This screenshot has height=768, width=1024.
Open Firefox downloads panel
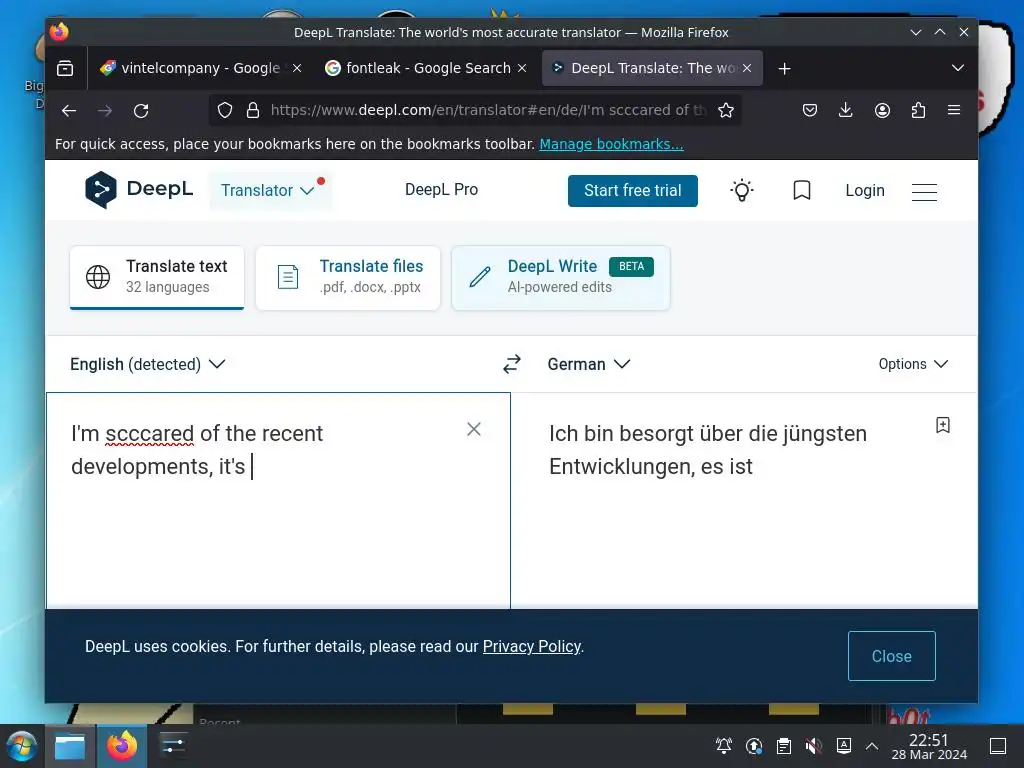845,110
